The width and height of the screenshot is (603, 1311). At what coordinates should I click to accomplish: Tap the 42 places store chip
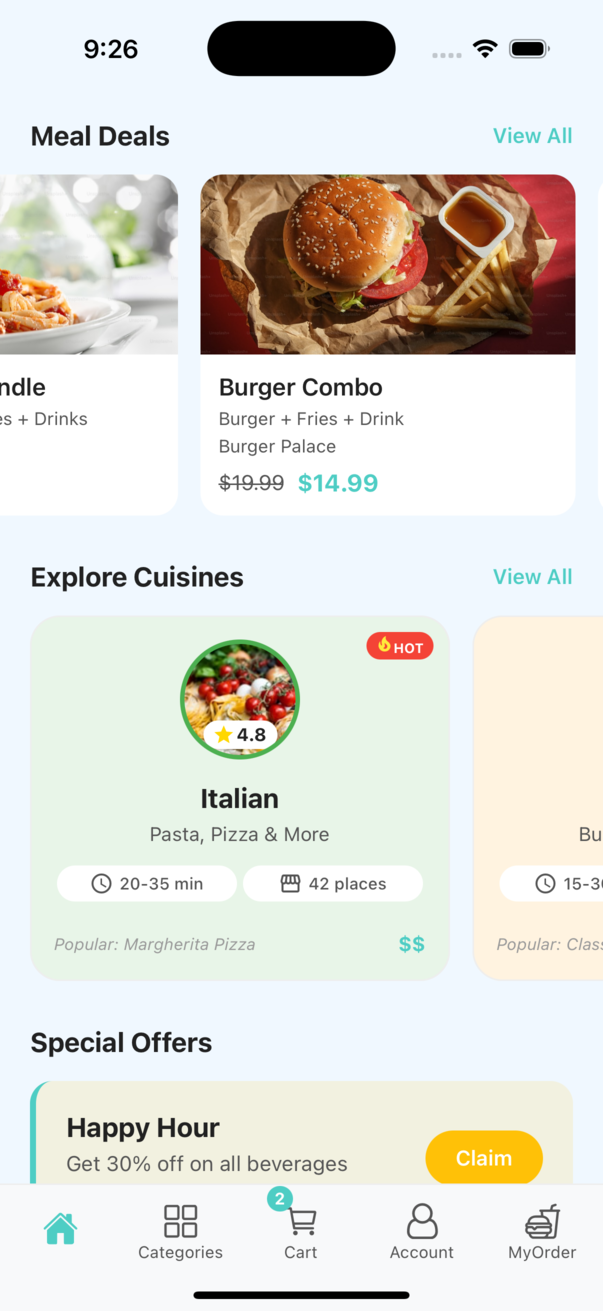[x=333, y=884]
